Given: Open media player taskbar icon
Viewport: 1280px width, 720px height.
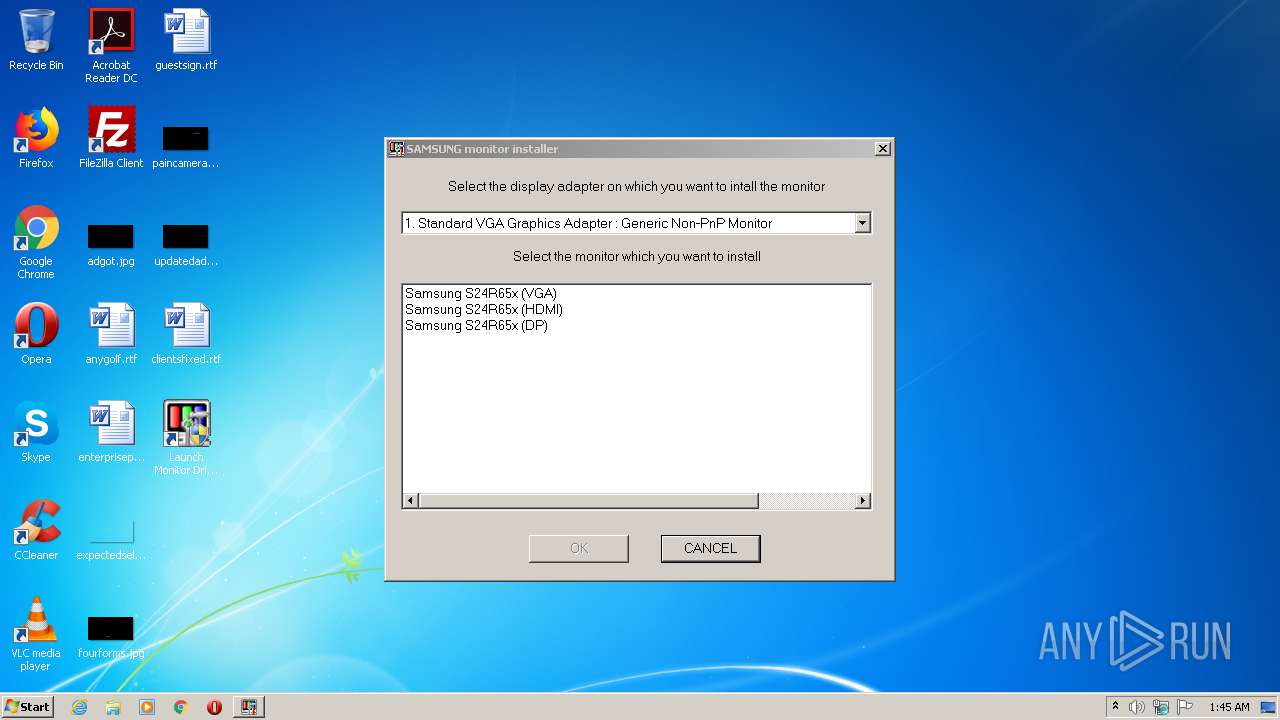Looking at the screenshot, I should point(147,707).
